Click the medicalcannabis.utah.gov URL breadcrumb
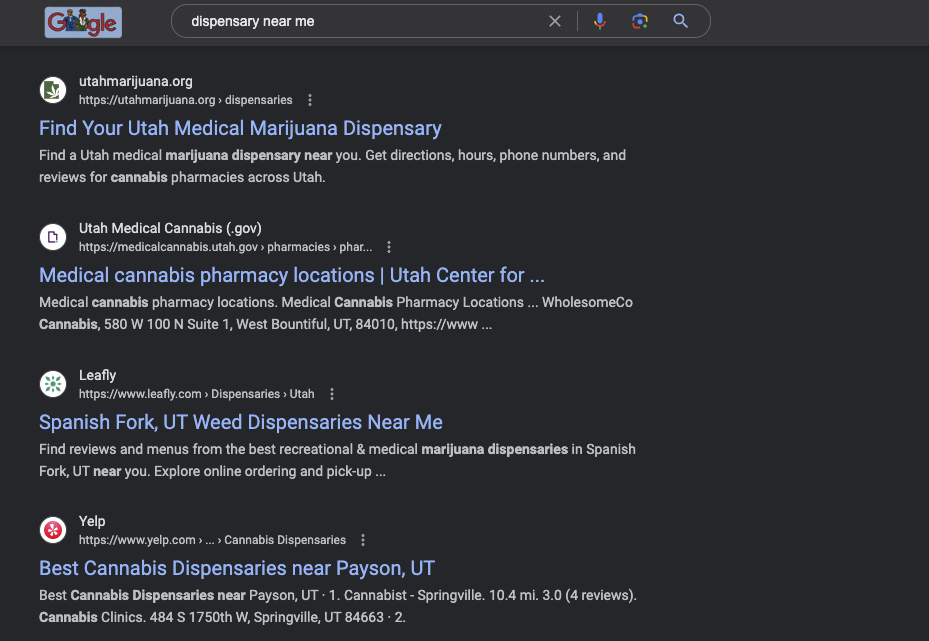Screen dimensions: 929x641 click(226, 247)
